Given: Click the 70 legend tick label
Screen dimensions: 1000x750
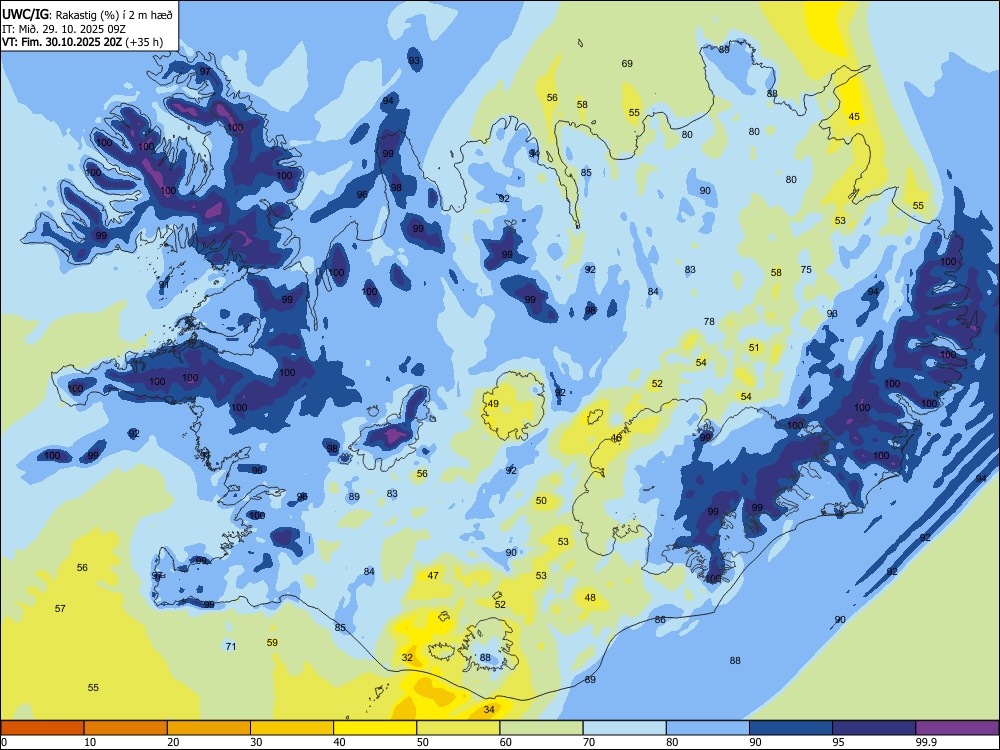Looking at the screenshot, I should tap(589, 742).
